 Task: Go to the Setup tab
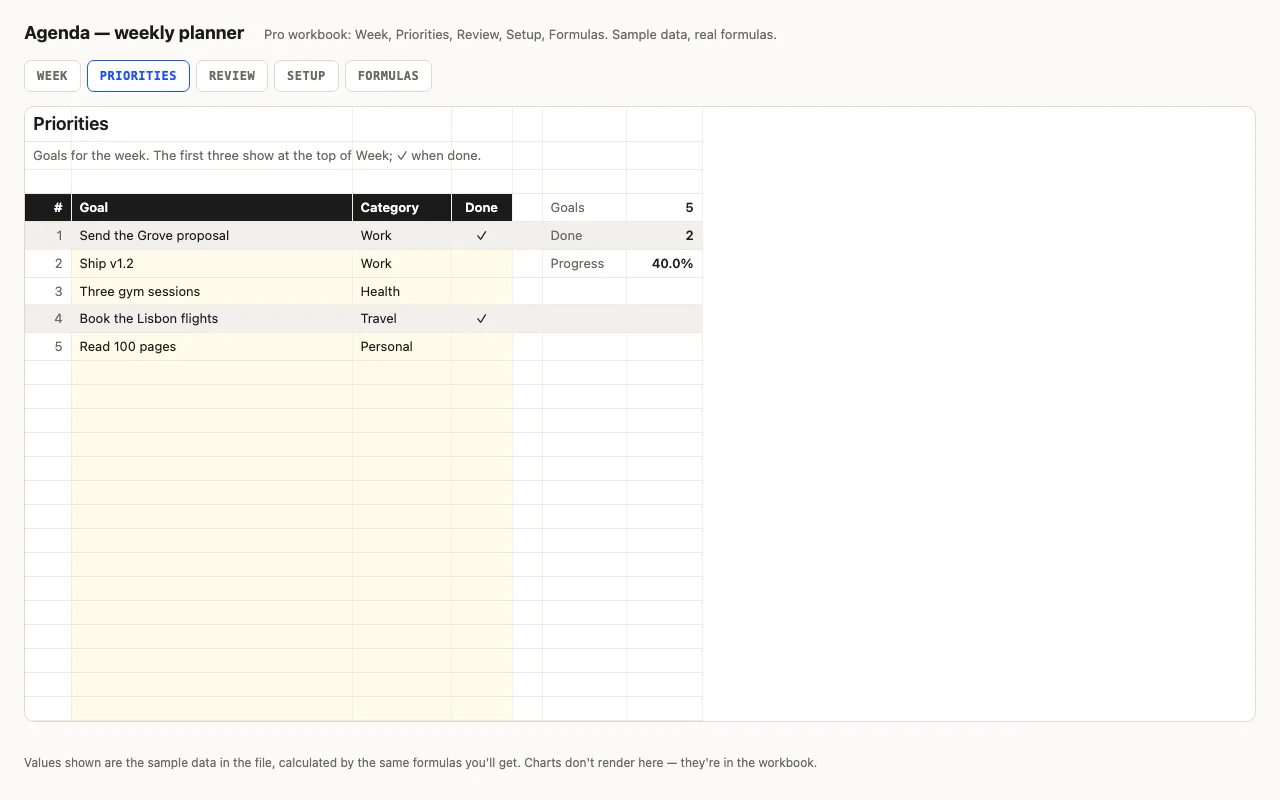pos(306,76)
